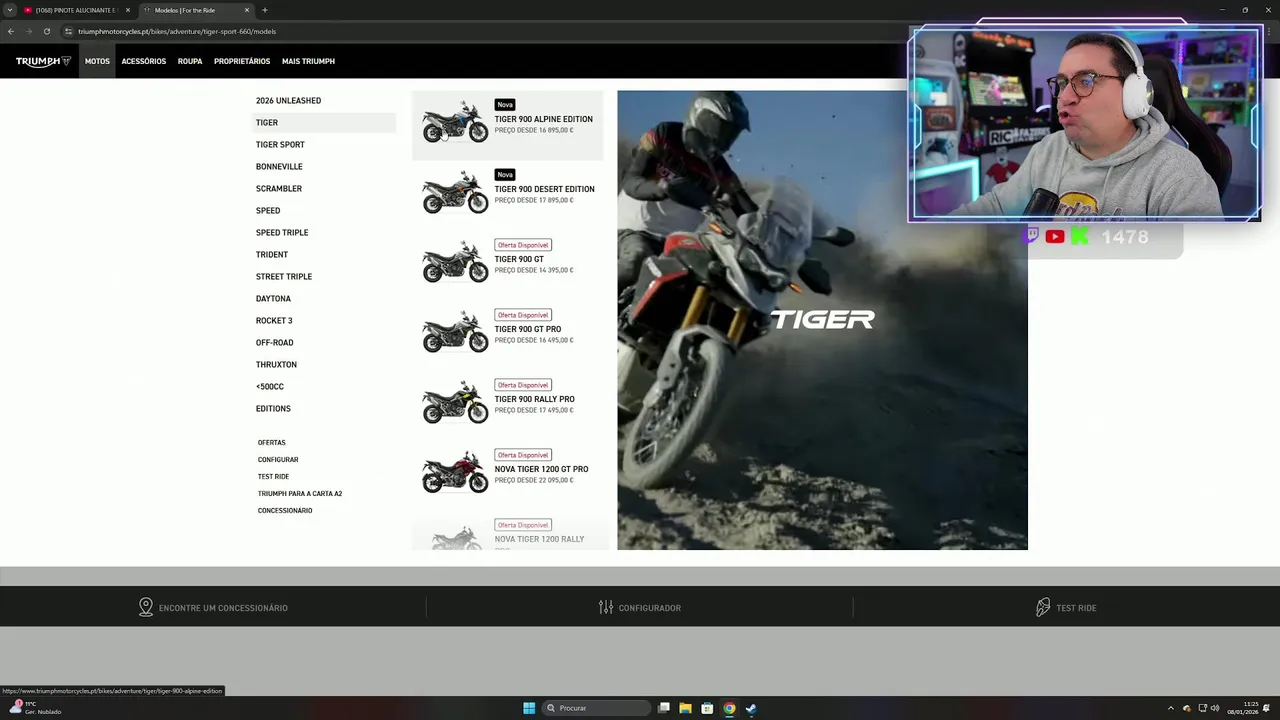Click the Tiger 900 GT bike thumbnail

coord(455,262)
